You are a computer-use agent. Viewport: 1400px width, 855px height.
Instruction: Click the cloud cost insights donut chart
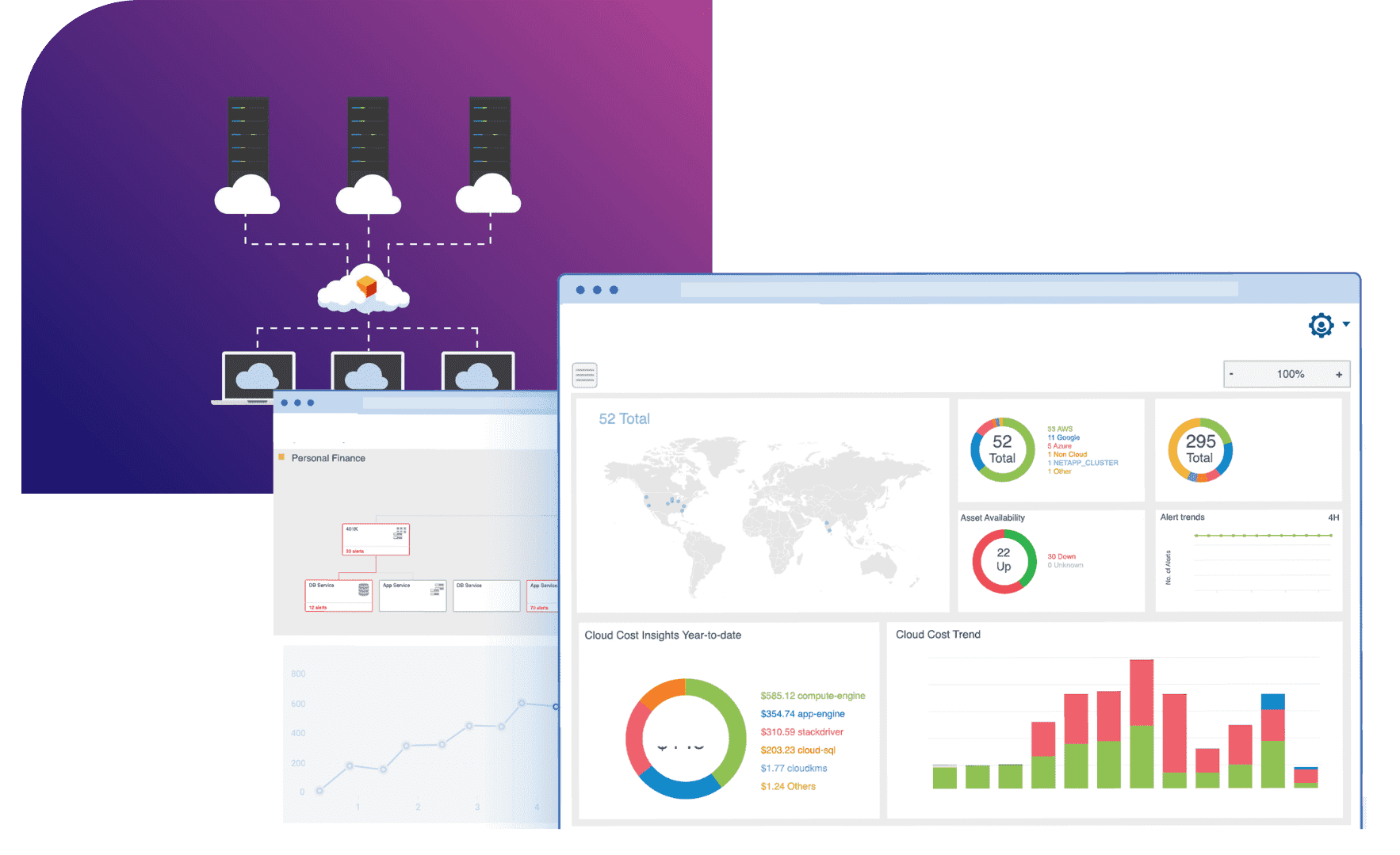pos(686,739)
